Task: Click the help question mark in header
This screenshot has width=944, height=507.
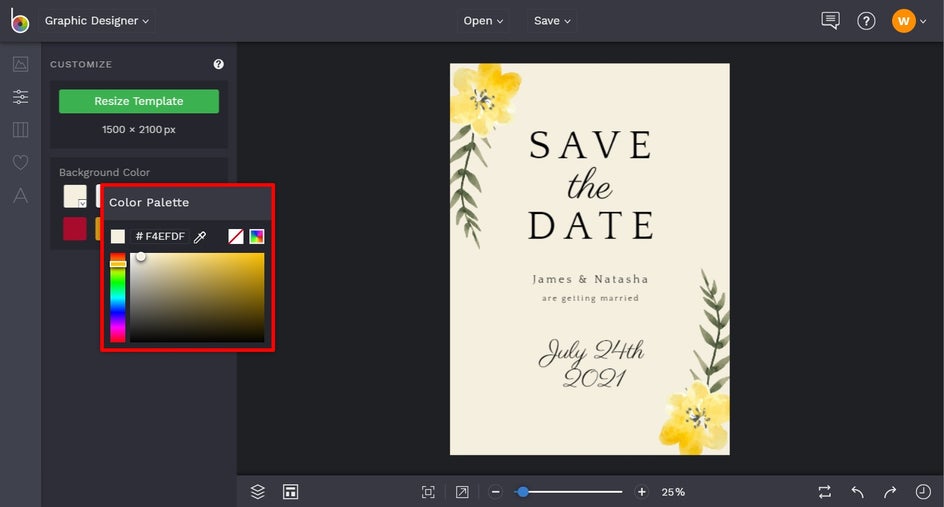Action: (x=866, y=21)
